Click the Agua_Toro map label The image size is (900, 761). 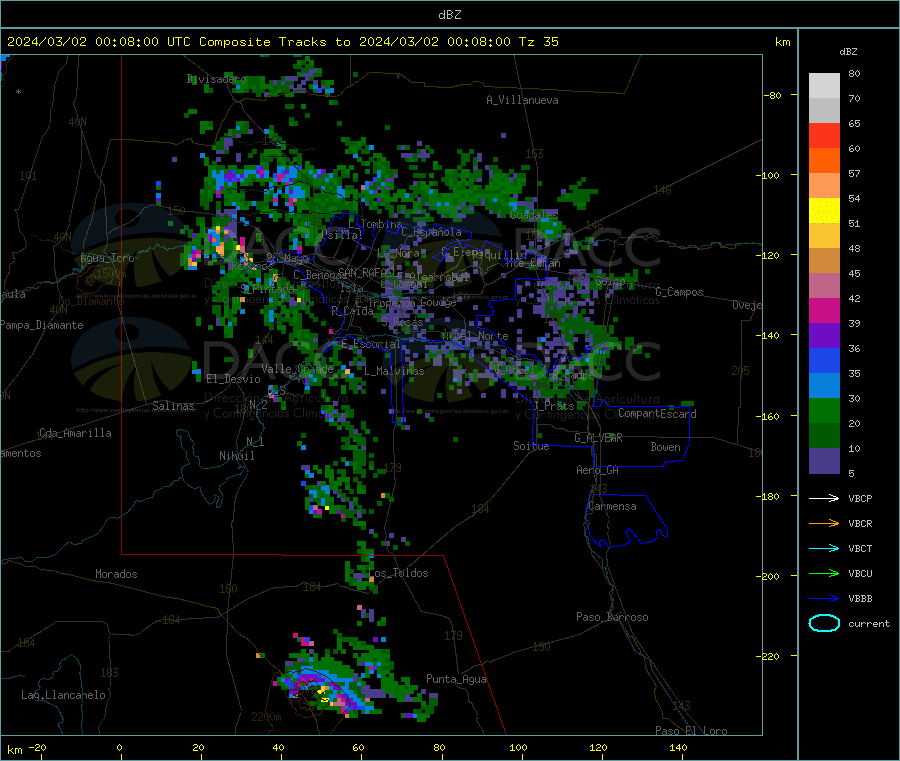click(x=107, y=258)
